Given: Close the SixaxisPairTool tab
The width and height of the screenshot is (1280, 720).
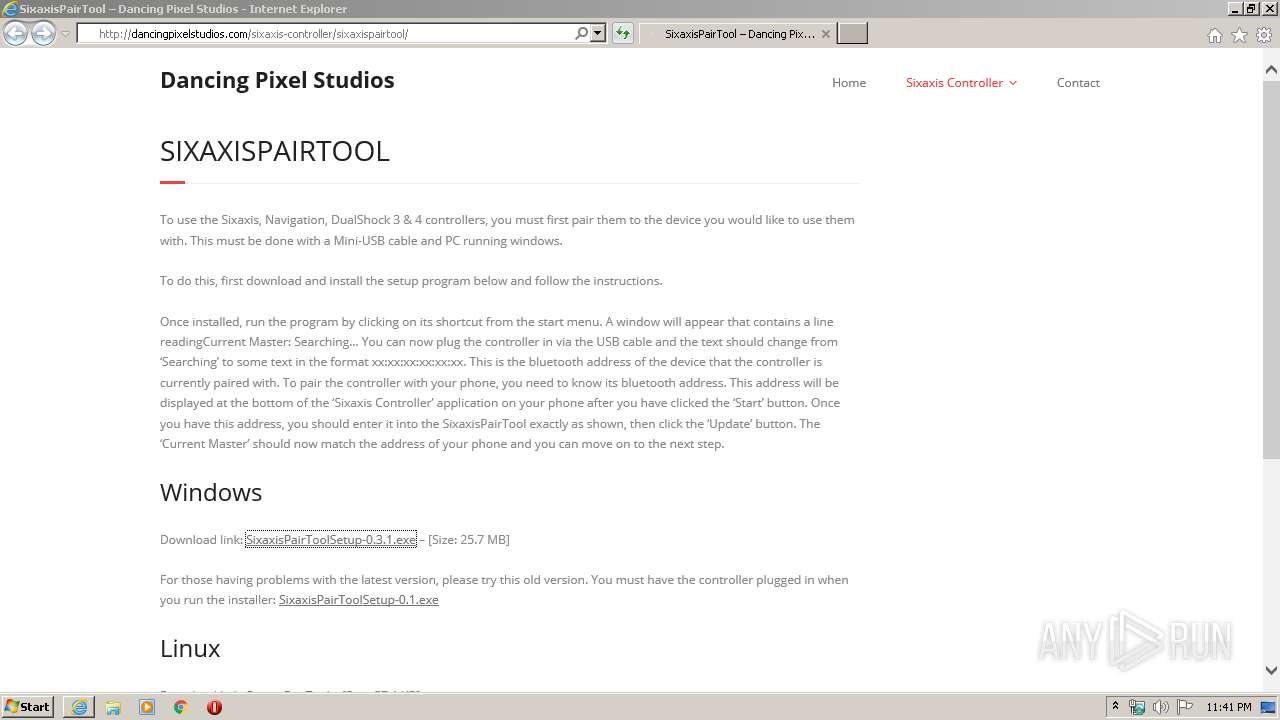Looking at the screenshot, I should [825, 34].
